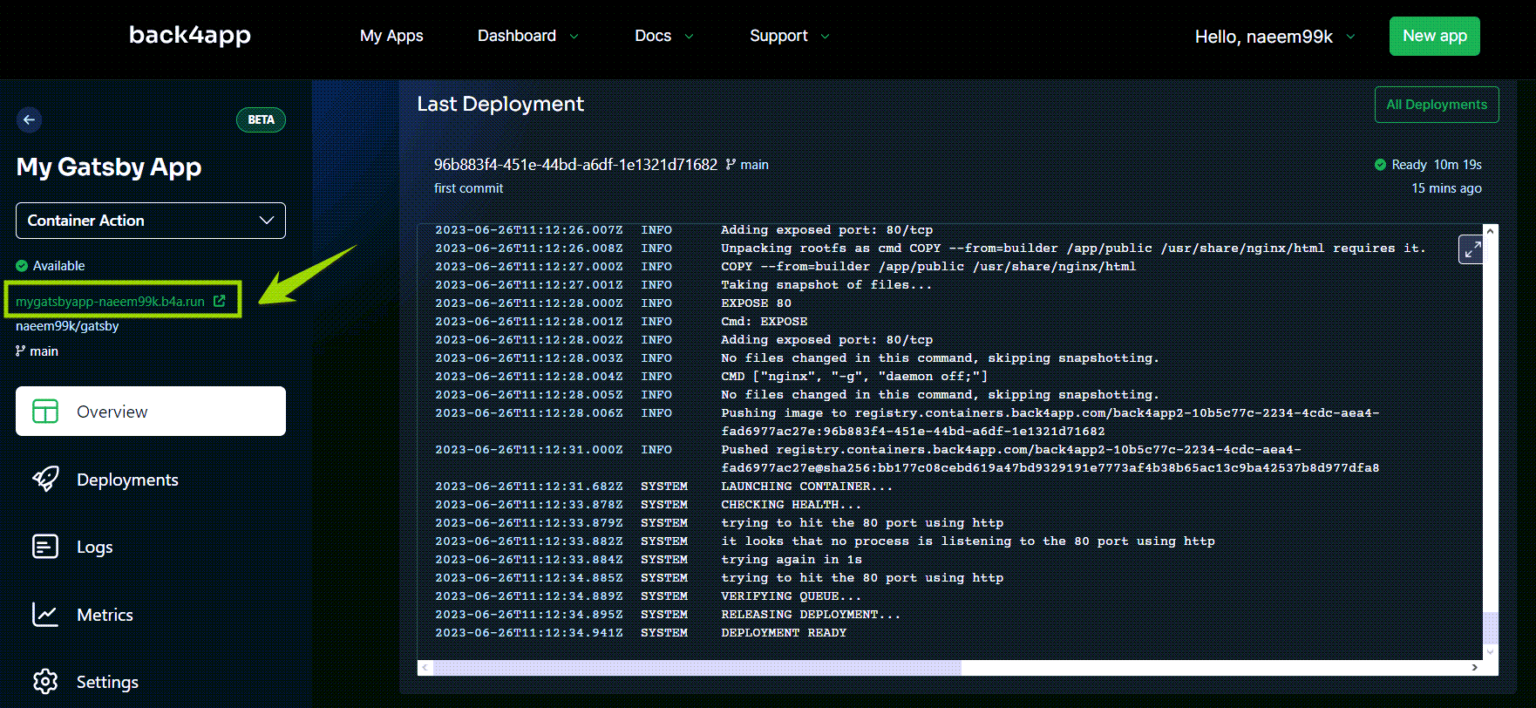Expand the Docs dropdown menu
The image size is (1536, 708).
[x=665, y=36]
